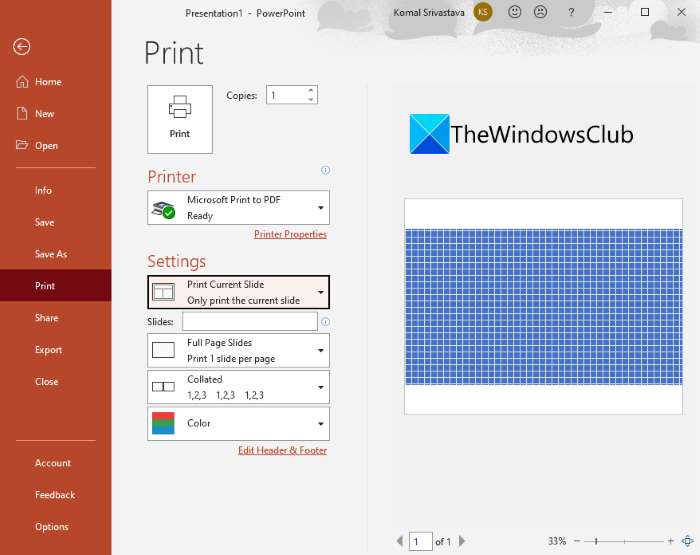
Task: Click the zoom out minus button
Action: coord(577,541)
